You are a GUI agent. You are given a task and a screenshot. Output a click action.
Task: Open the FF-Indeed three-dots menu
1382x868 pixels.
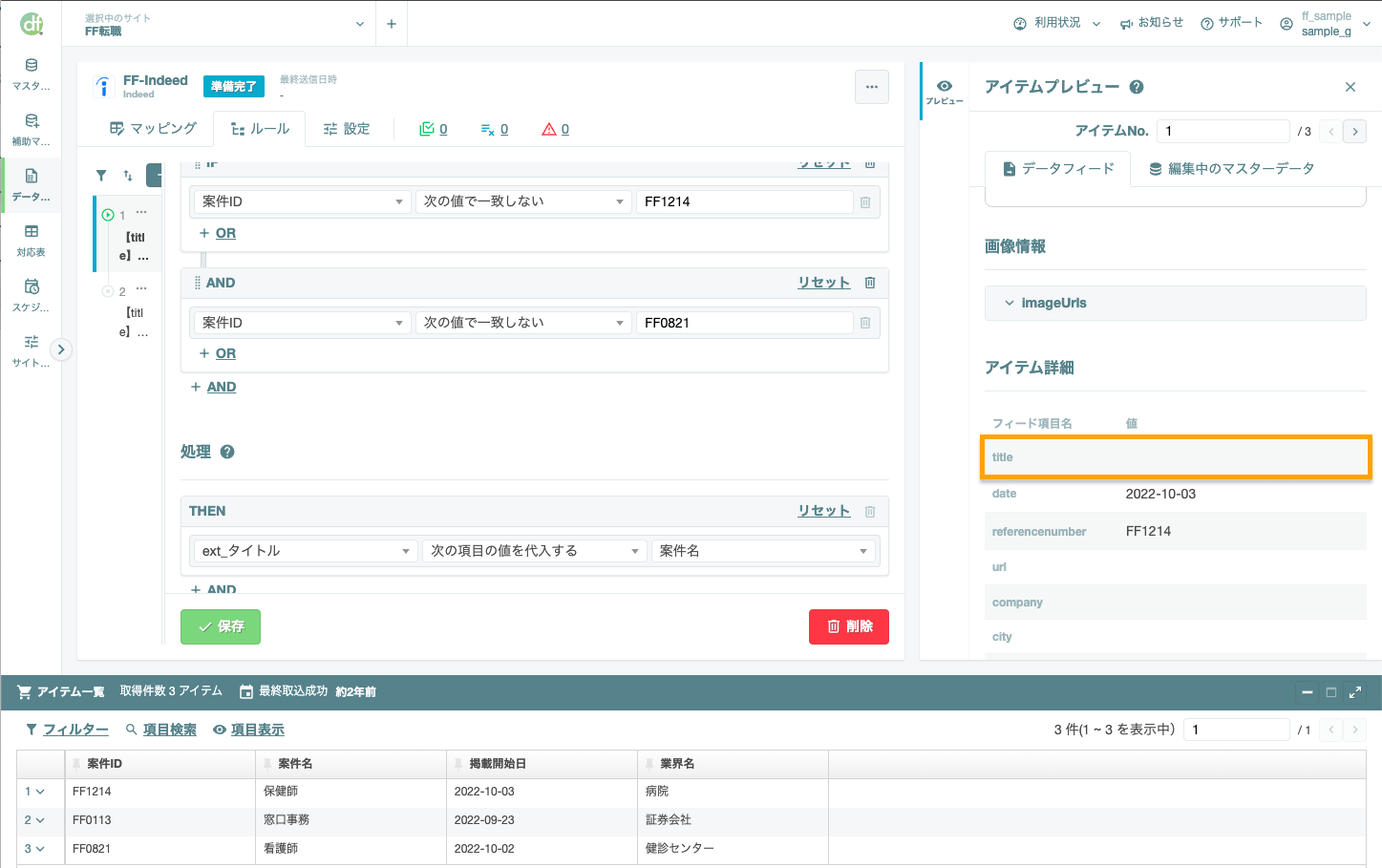(x=872, y=87)
